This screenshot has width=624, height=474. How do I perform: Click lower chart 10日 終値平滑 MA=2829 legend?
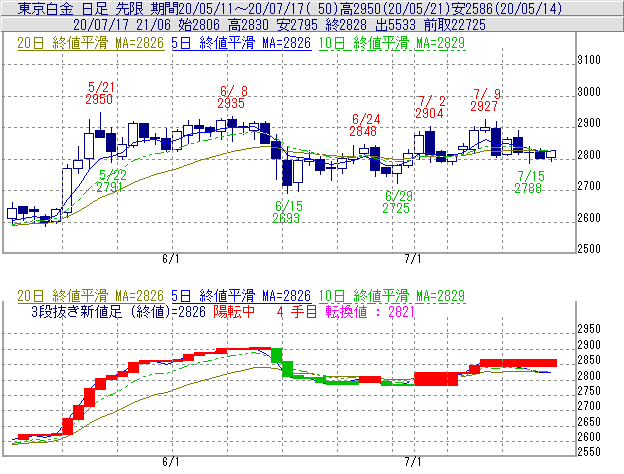392,296
